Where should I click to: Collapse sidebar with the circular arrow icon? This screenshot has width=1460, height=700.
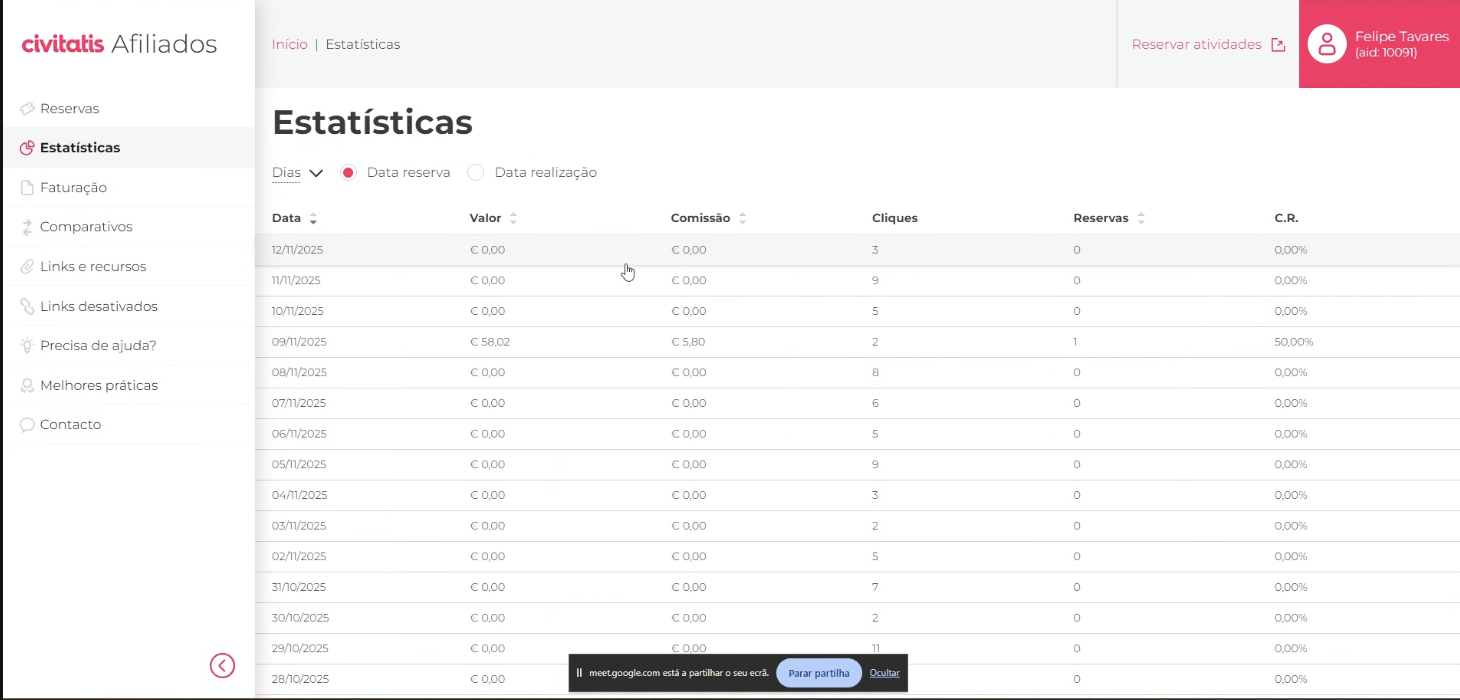pos(222,665)
